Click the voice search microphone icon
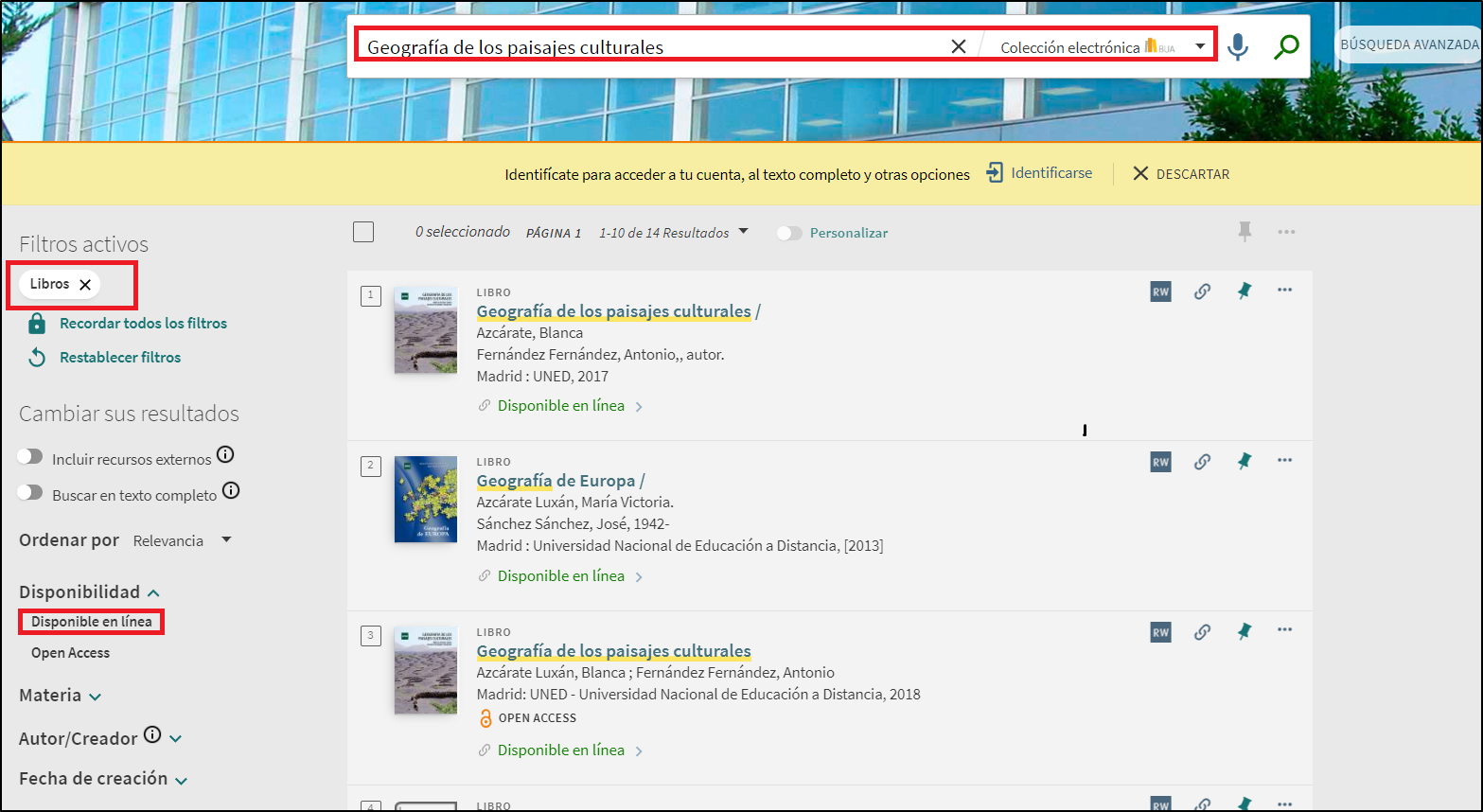 [1237, 46]
